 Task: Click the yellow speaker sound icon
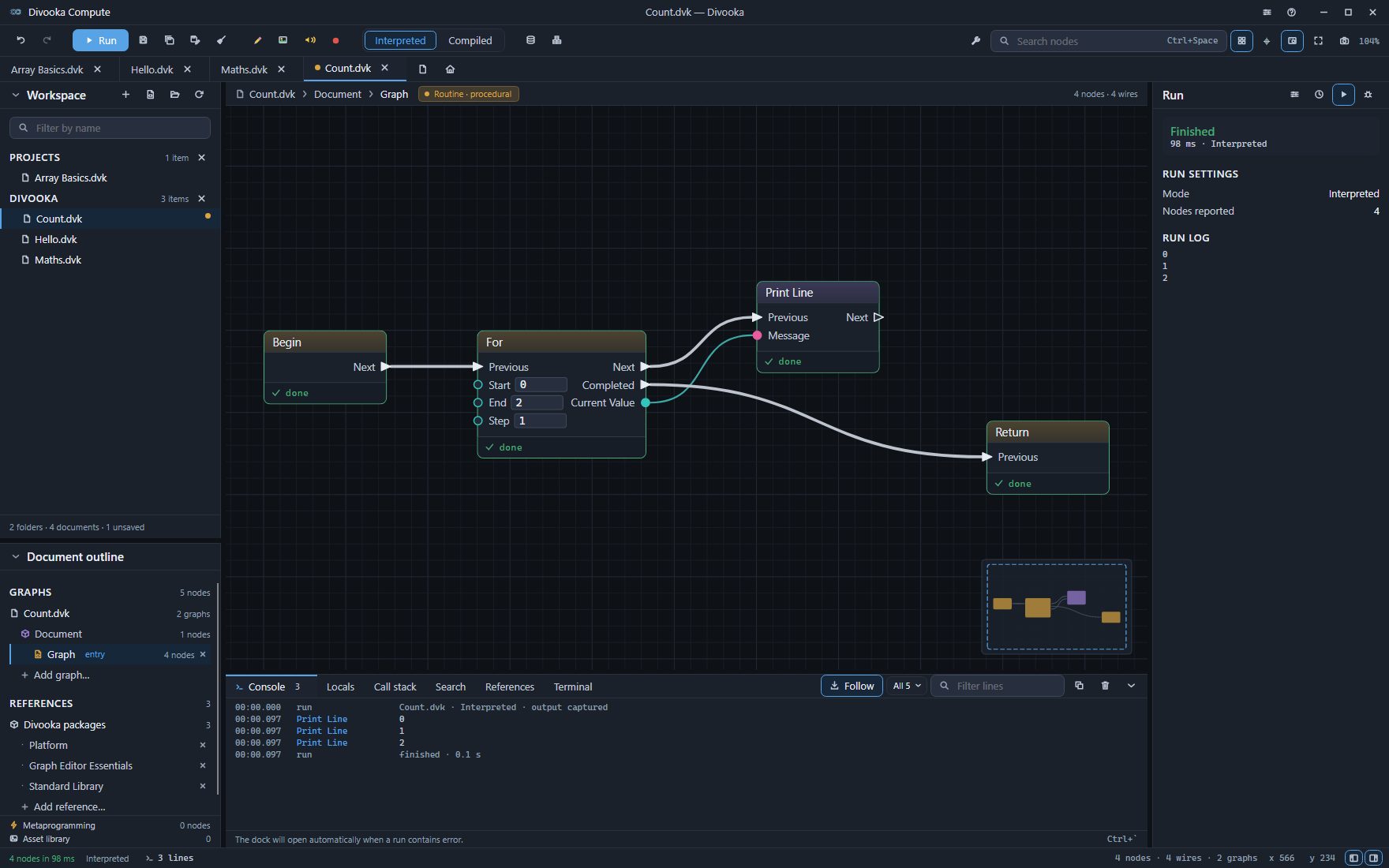tap(310, 40)
